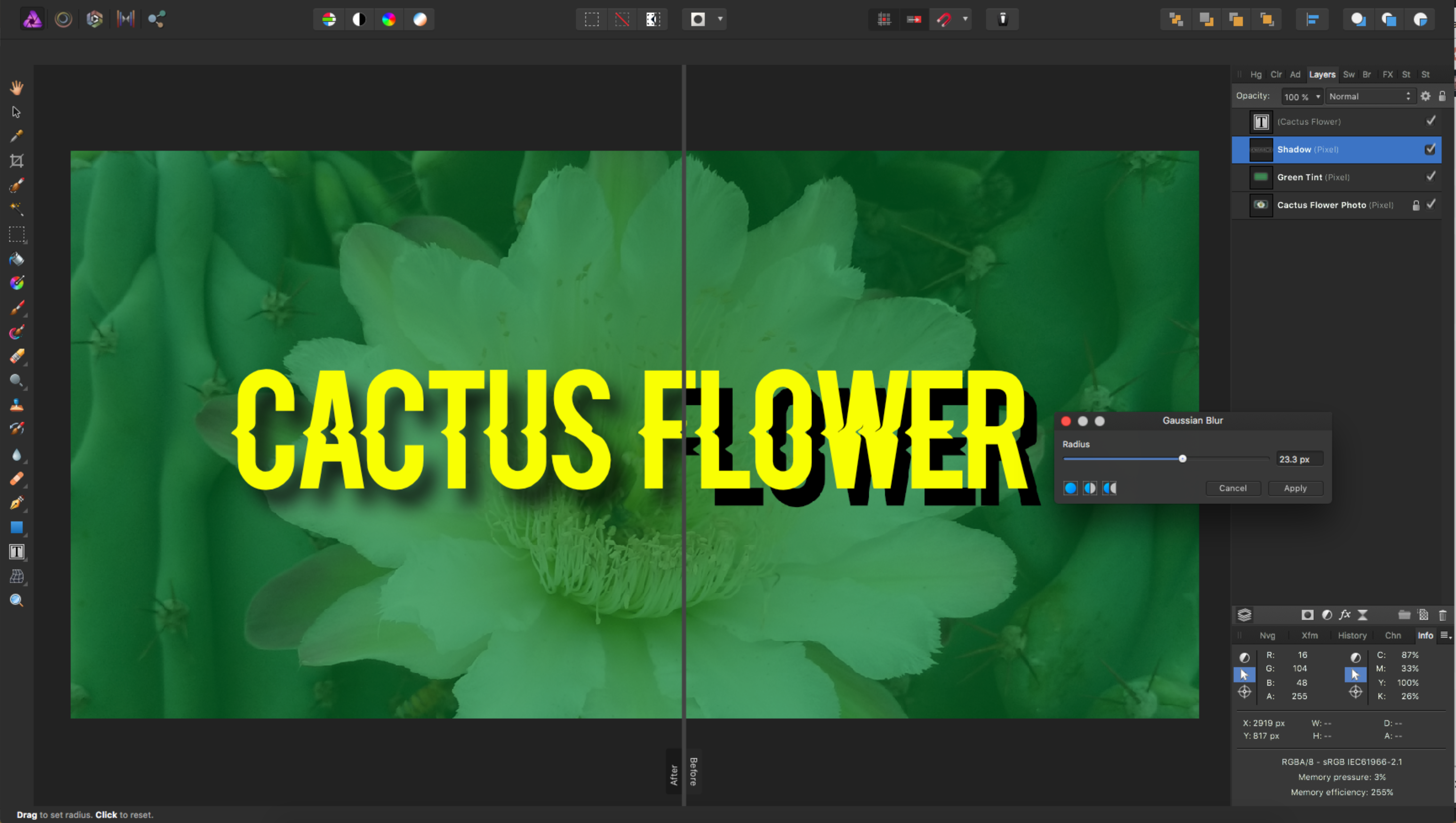The width and height of the screenshot is (1456, 823).
Task: Apply Auto Colour from toolbar
Action: [389, 19]
